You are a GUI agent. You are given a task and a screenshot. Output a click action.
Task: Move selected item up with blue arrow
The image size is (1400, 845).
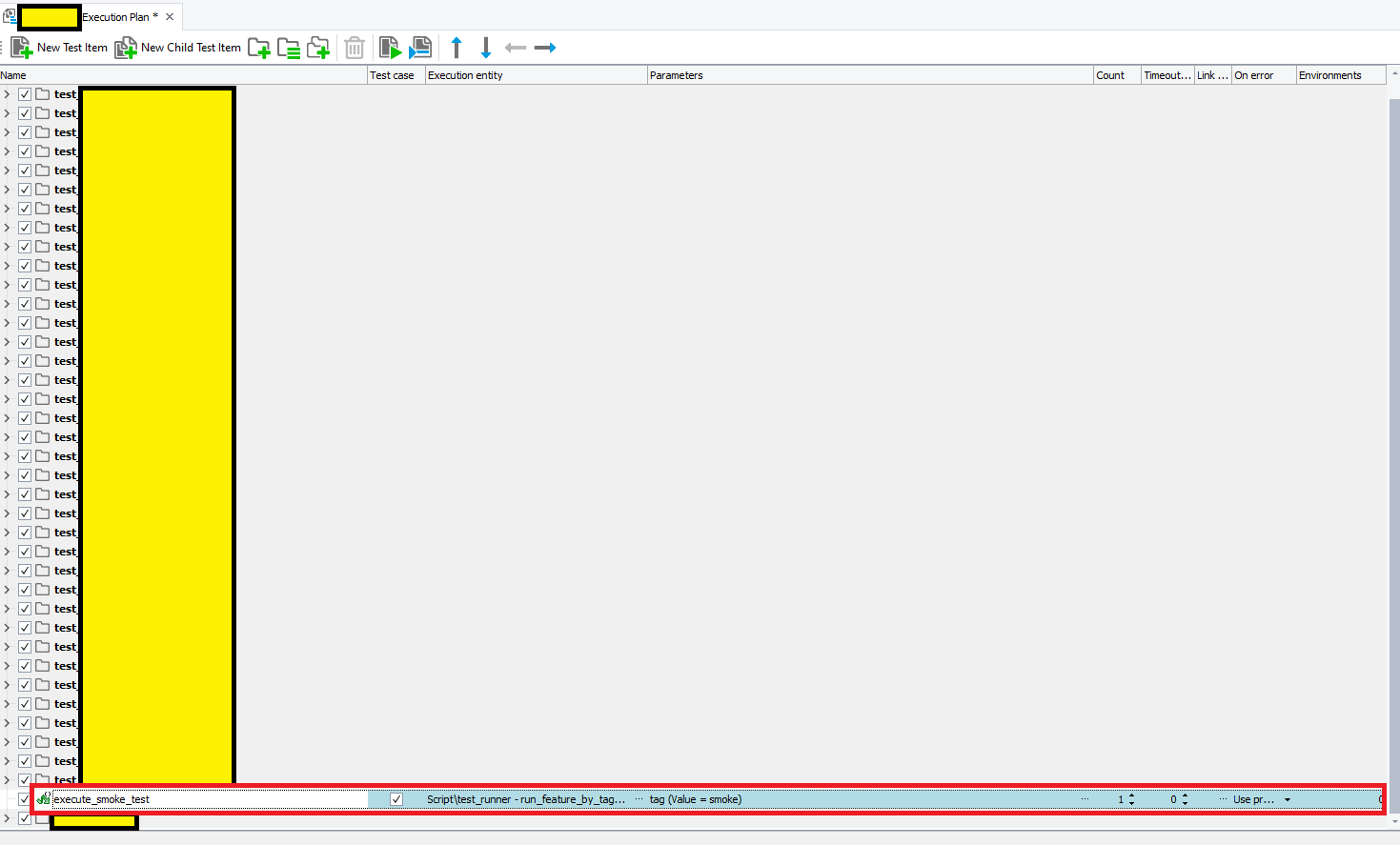click(x=457, y=48)
